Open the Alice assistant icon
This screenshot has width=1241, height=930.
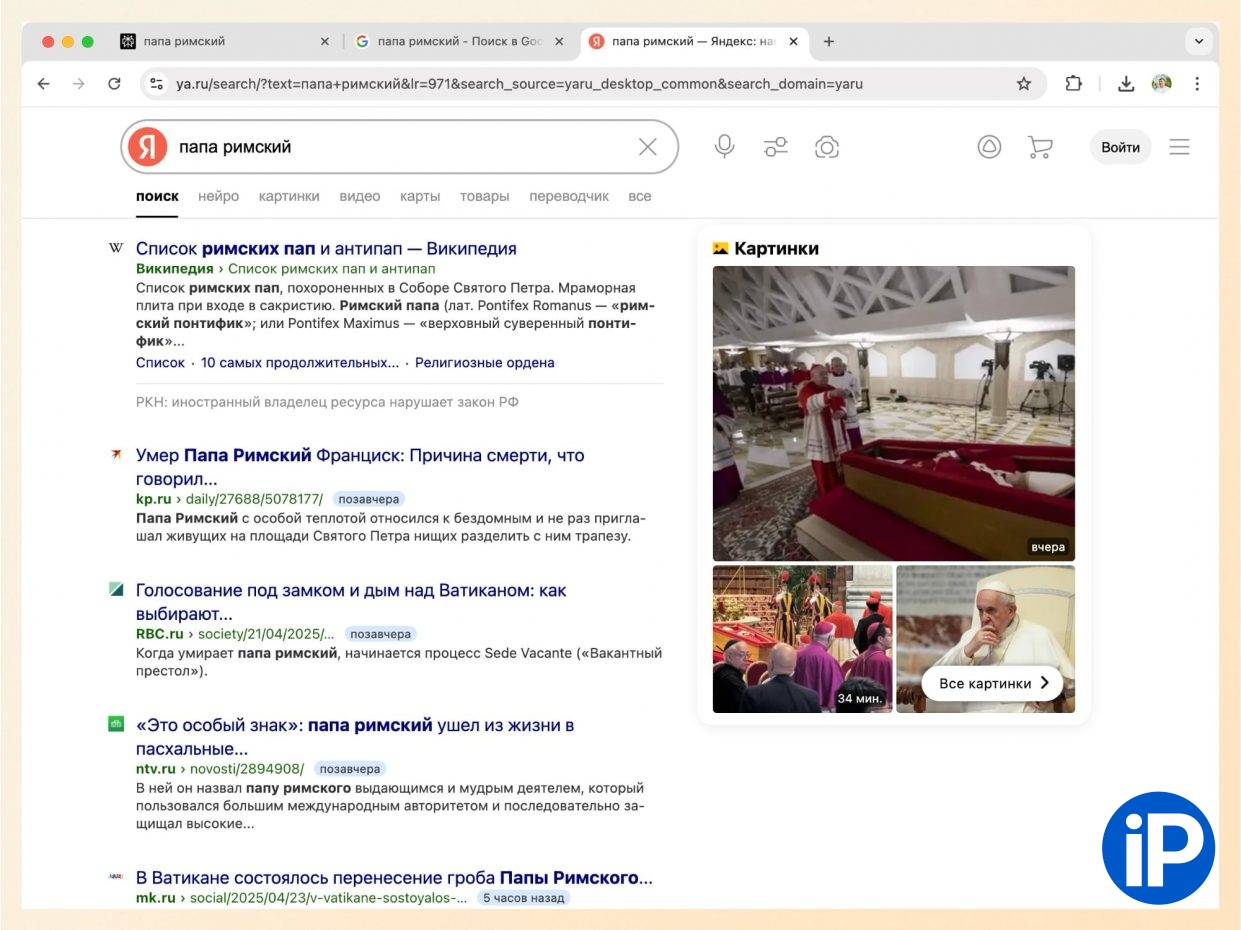coord(989,147)
